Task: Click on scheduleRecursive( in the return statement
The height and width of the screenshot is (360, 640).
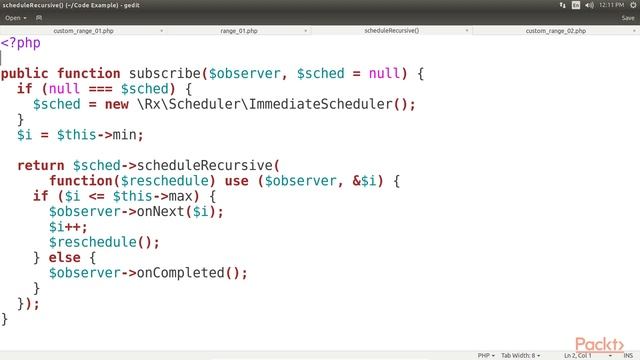Action: click(209, 165)
